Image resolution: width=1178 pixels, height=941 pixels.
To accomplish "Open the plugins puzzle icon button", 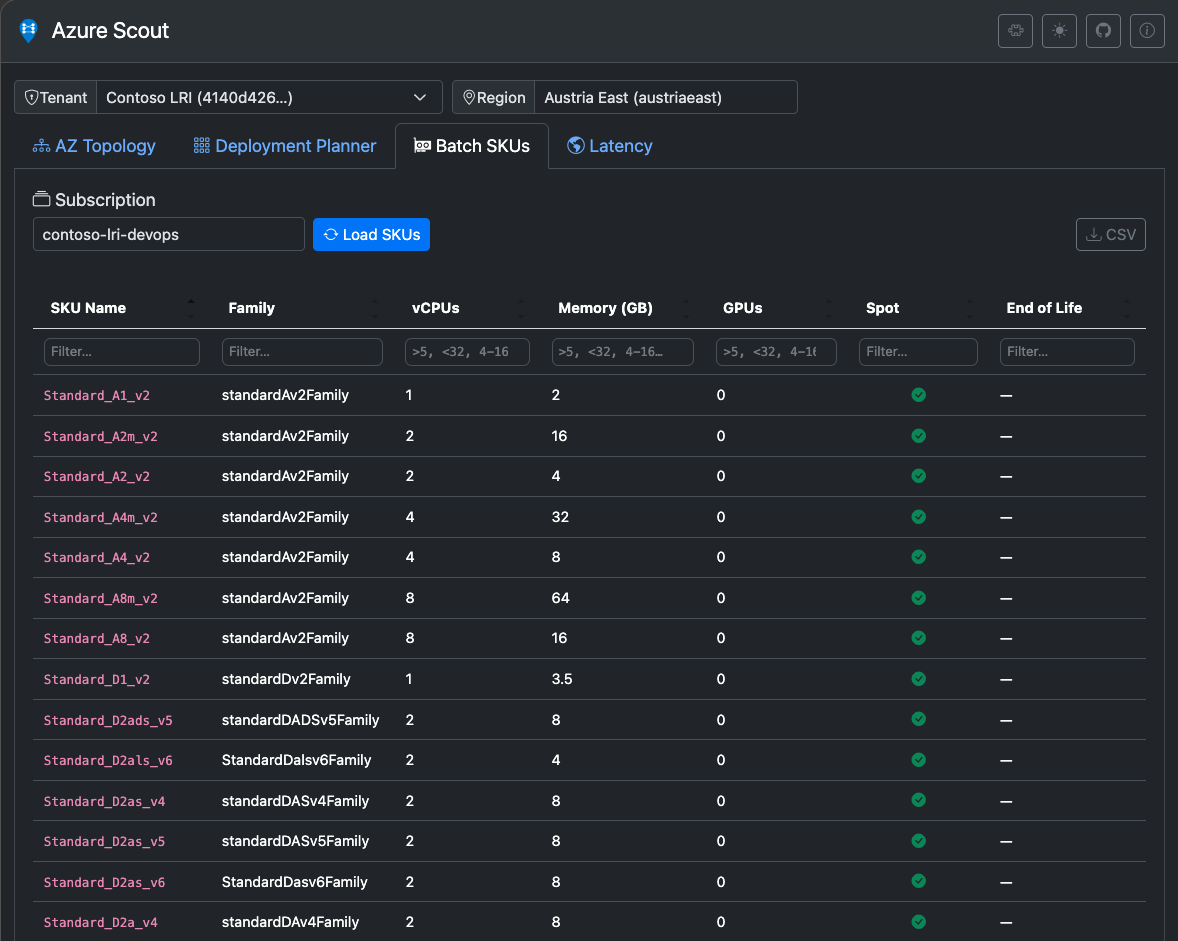I will click(x=1015, y=31).
